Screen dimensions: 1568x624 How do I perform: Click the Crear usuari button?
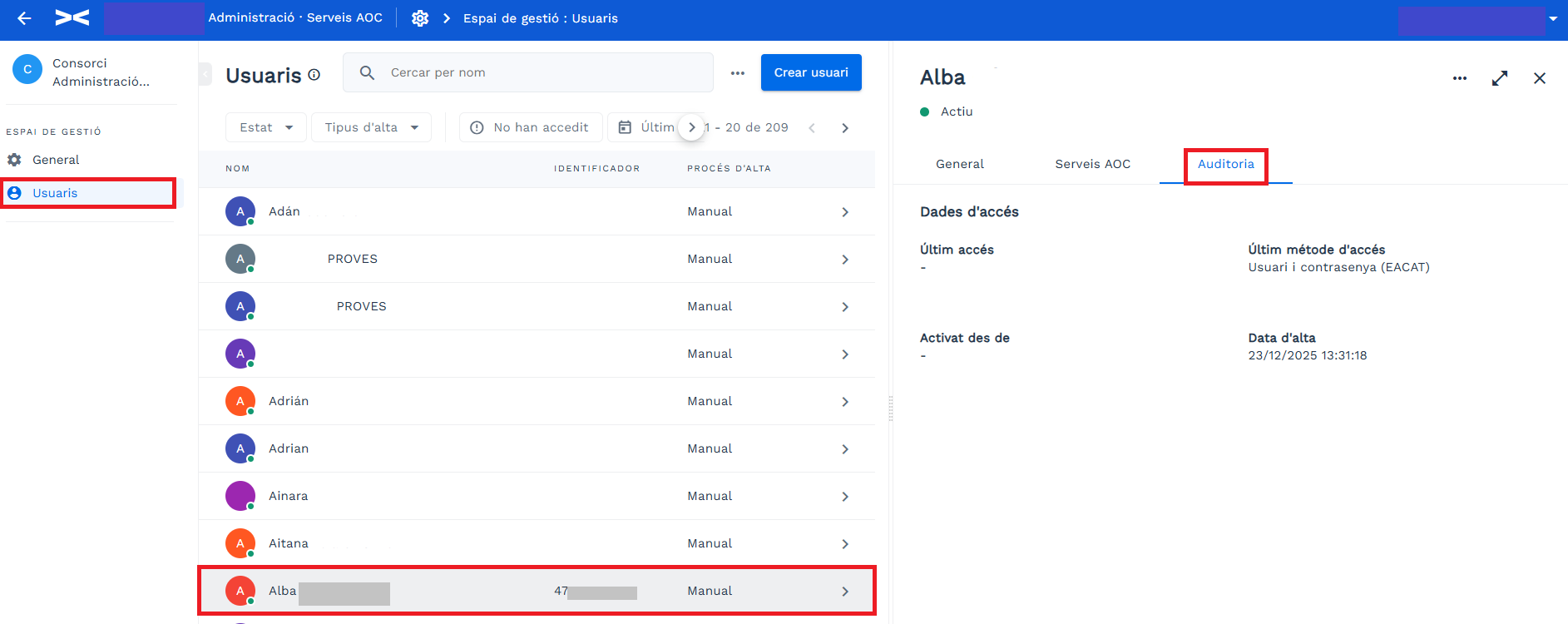[811, 72]
